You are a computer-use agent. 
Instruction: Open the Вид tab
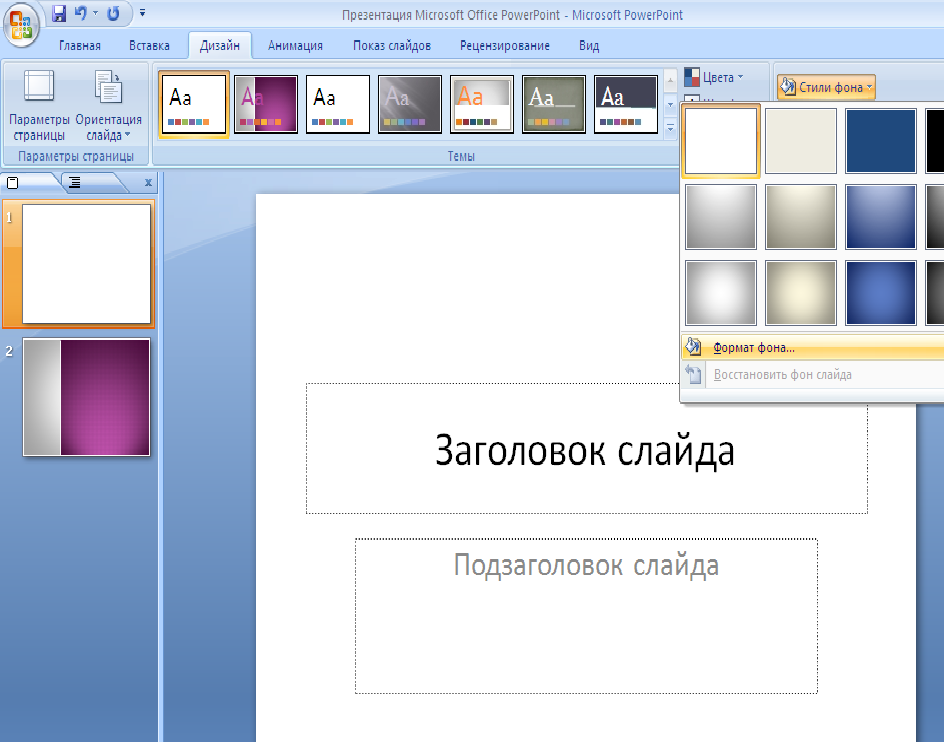pos(589,46)
